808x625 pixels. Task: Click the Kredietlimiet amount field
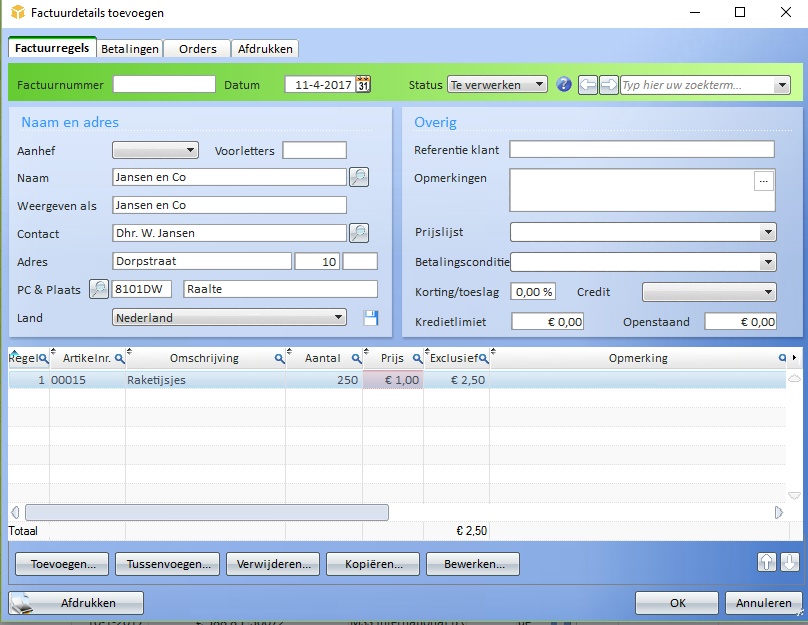point(547,322)
